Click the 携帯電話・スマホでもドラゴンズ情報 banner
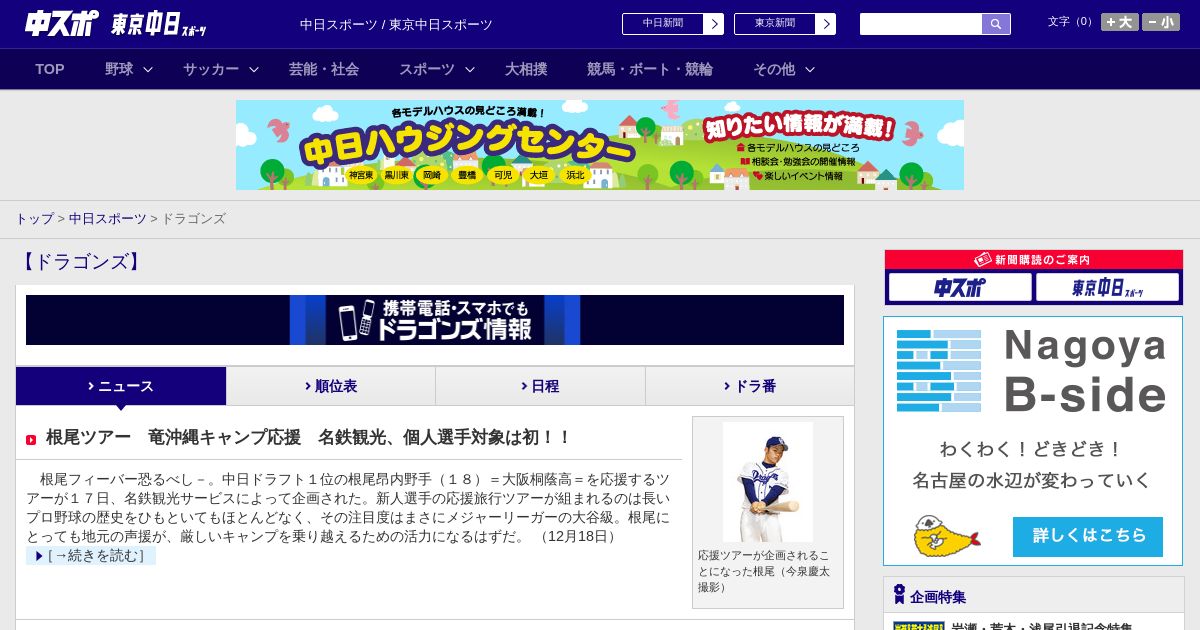1200x630 pixels. 435,320
